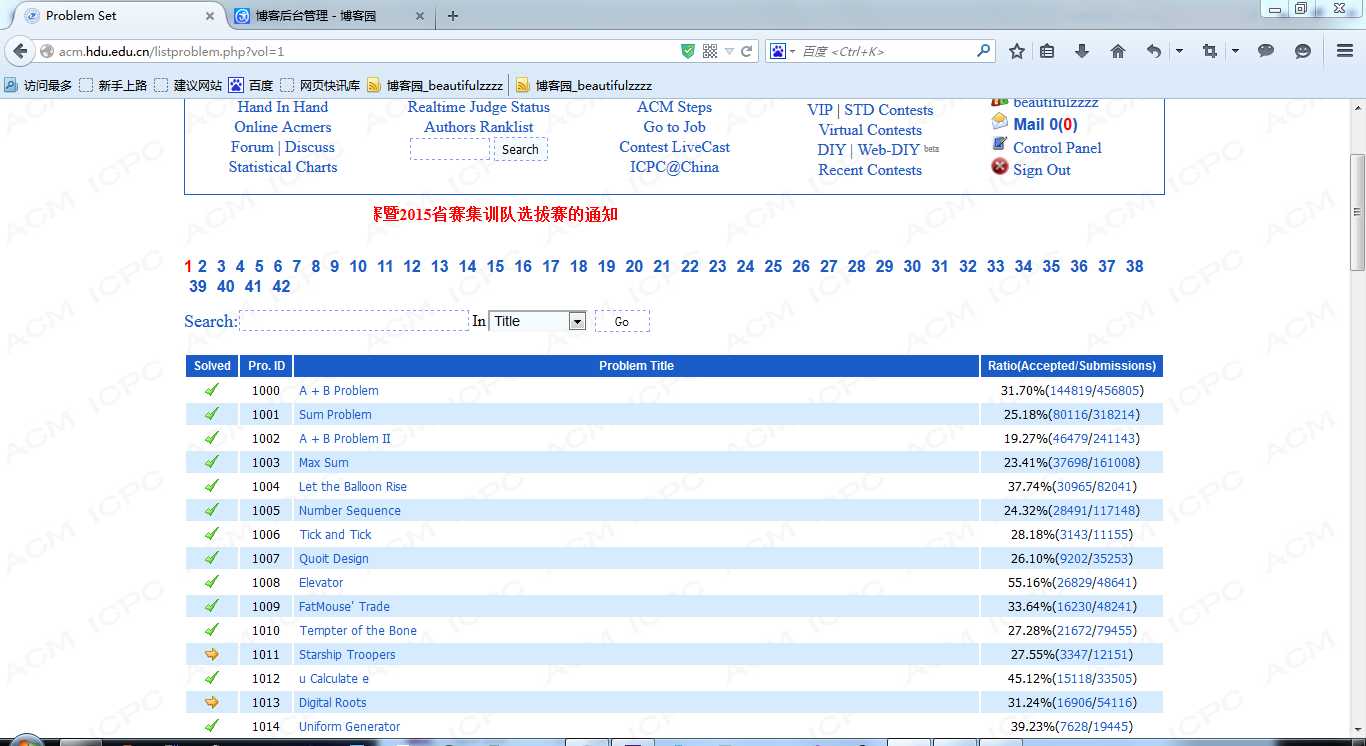Image resolution: width=1366 pixels, height=746 pixels.
Task: Click the bookmark star icon
Action: [x=1017, y=51]
